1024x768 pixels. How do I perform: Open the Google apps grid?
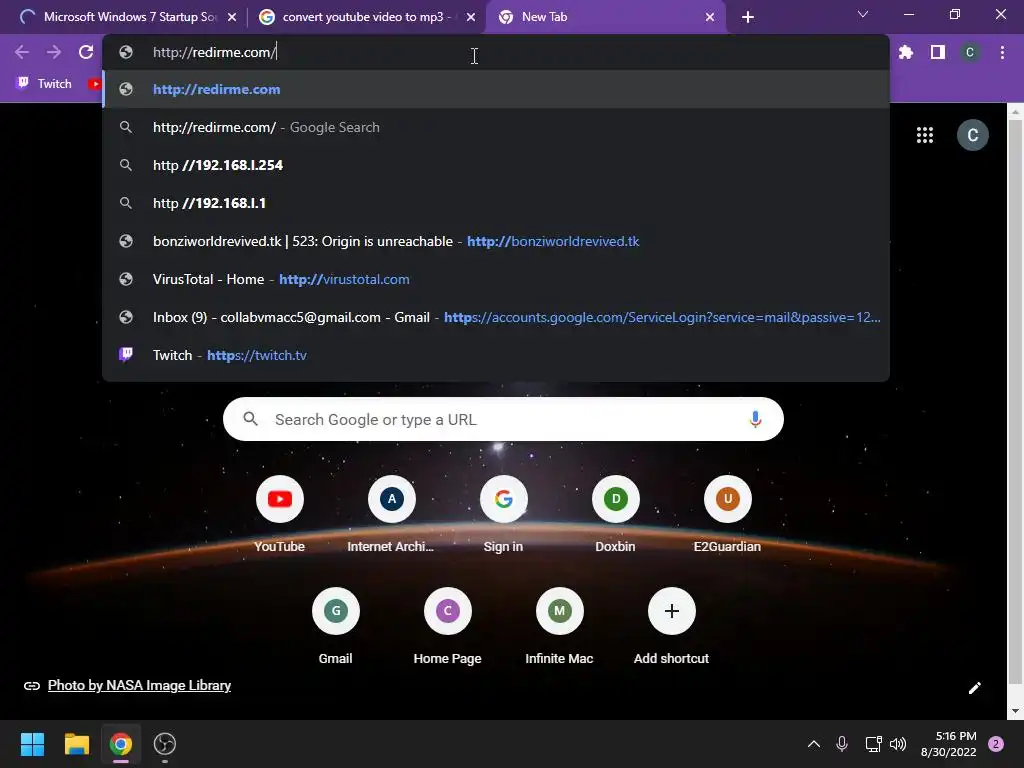pos(925,135)
